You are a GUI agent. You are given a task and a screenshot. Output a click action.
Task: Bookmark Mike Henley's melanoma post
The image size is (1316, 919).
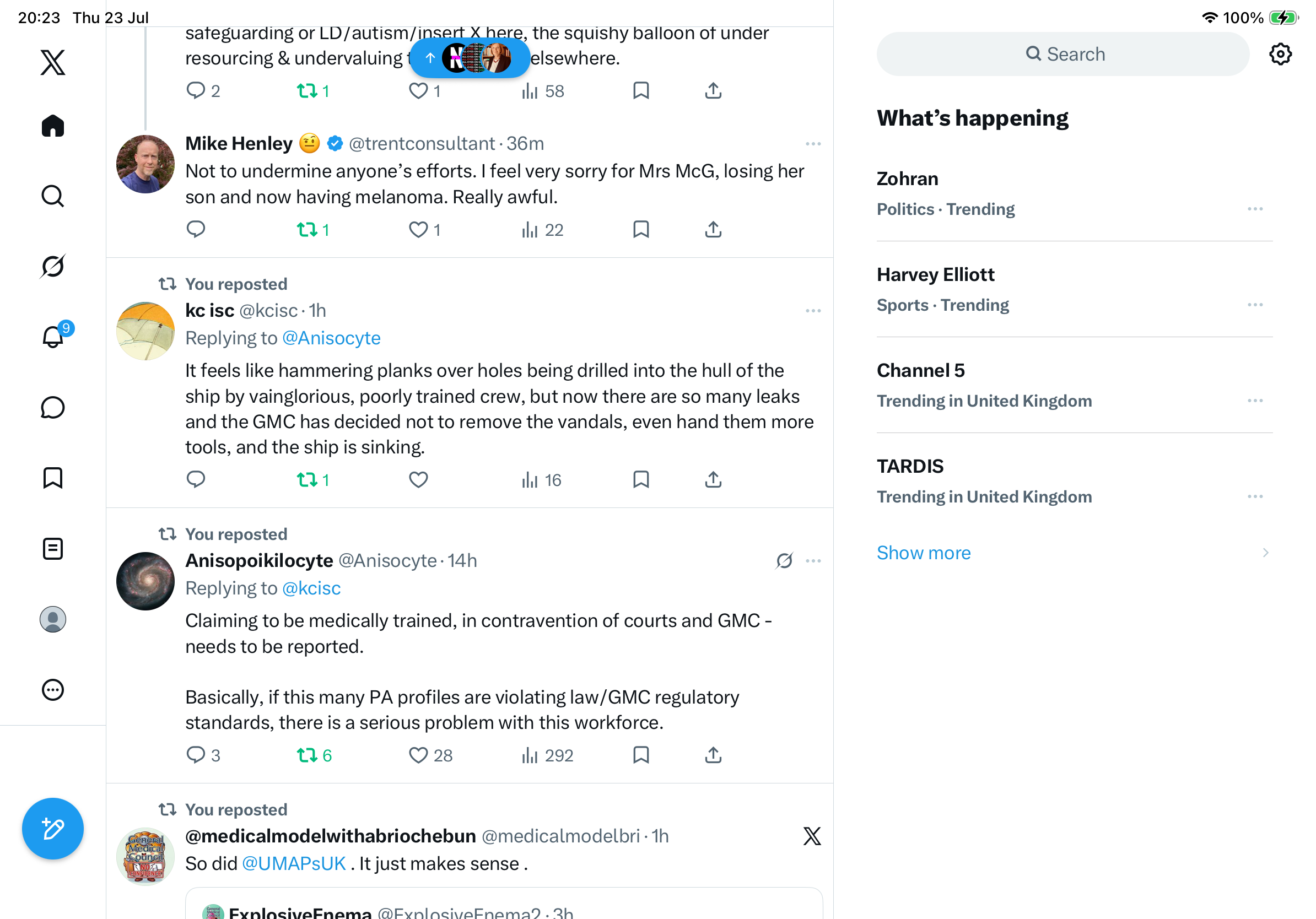click(641, 230)
